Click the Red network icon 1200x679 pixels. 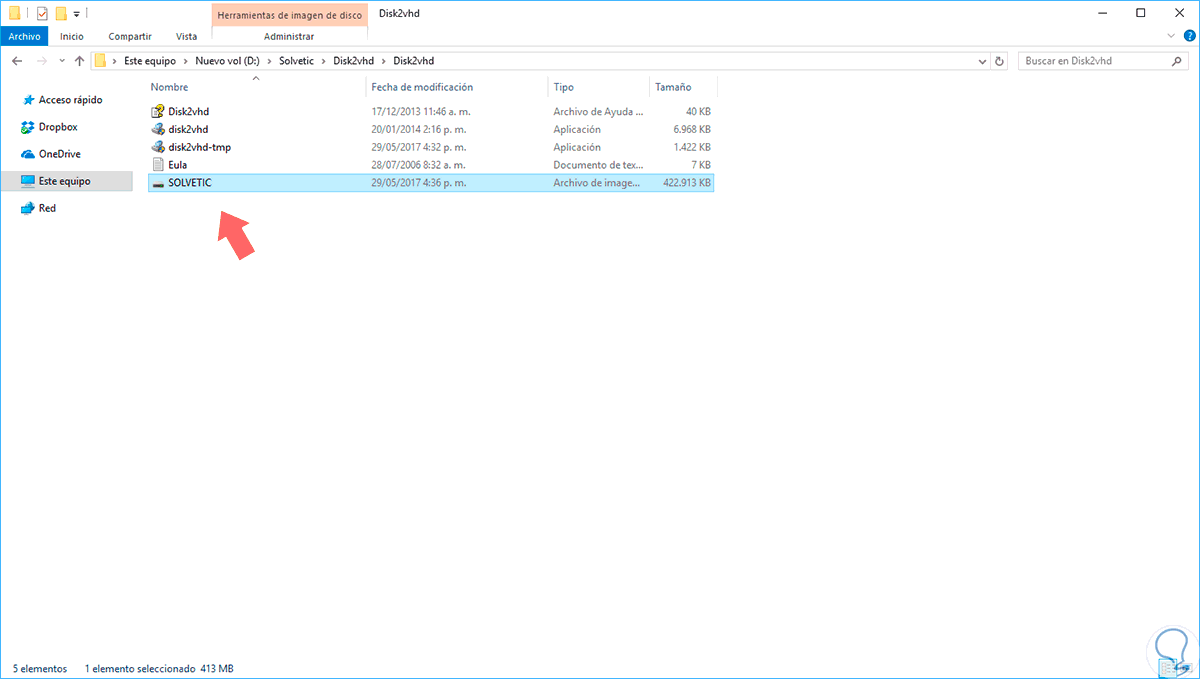coord(28,208)
